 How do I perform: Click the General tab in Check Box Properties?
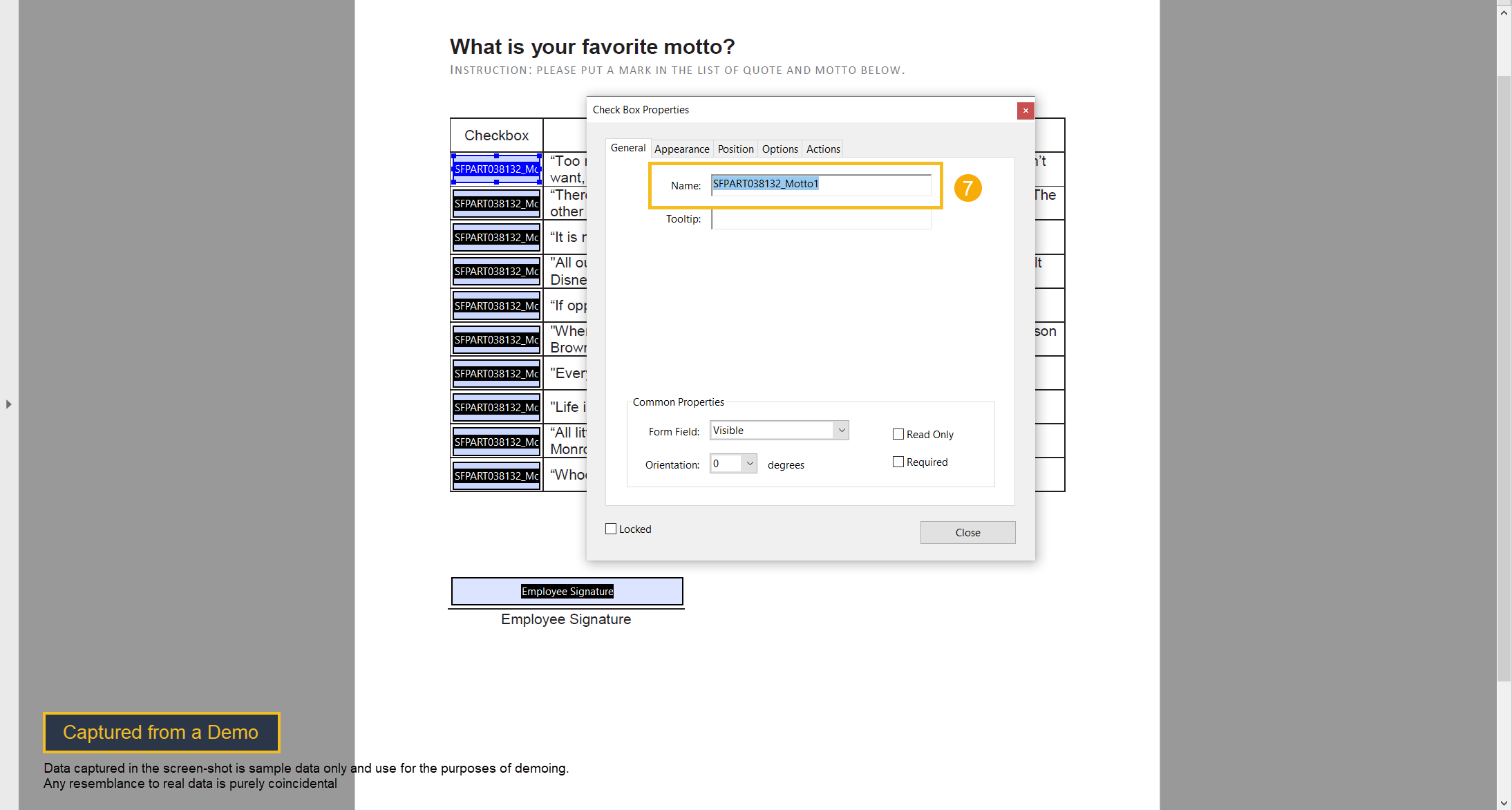tap(628, 149)
